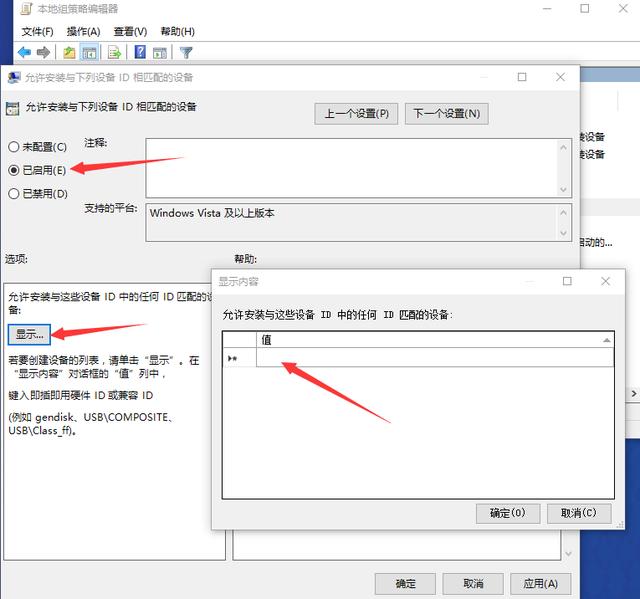Select the 已禁用(D) radio button
Screen dimensions: 640x599
(x=14, y=193)
